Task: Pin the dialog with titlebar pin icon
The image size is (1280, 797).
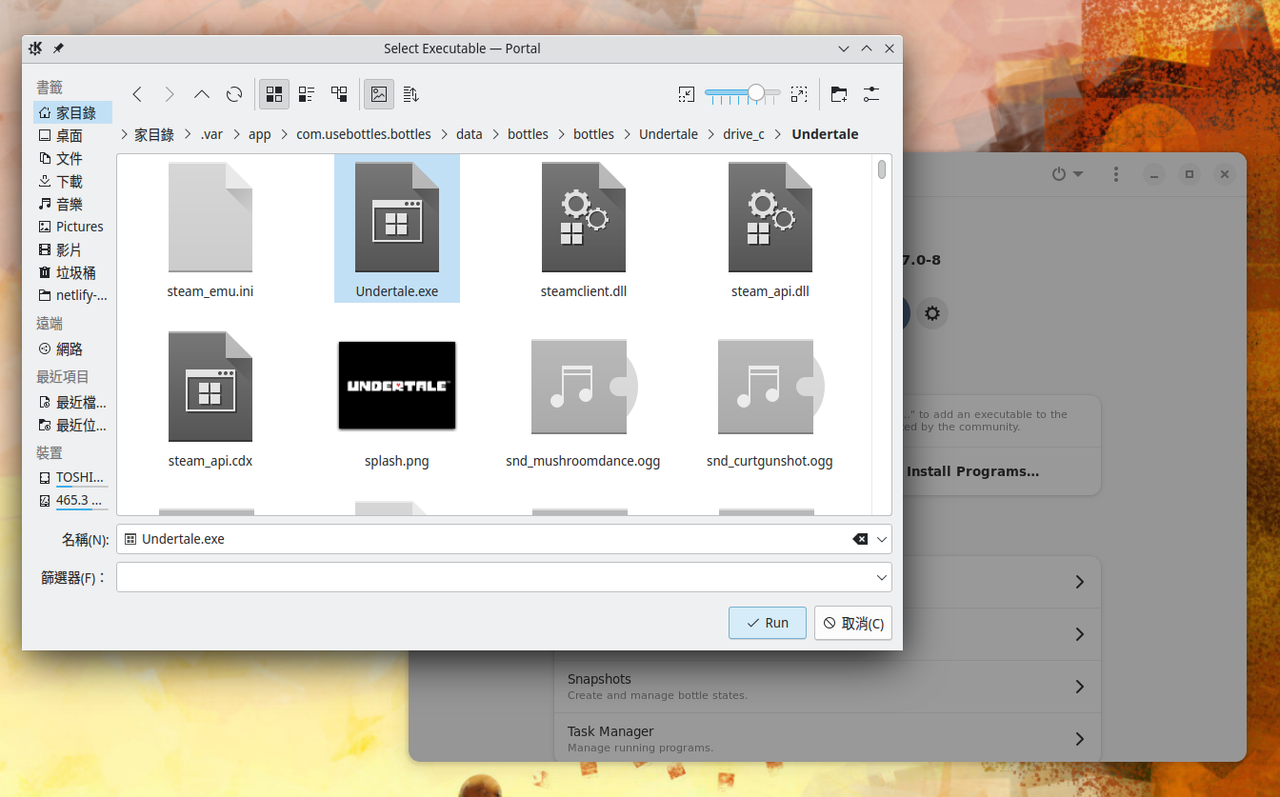Action: point(59,48)
